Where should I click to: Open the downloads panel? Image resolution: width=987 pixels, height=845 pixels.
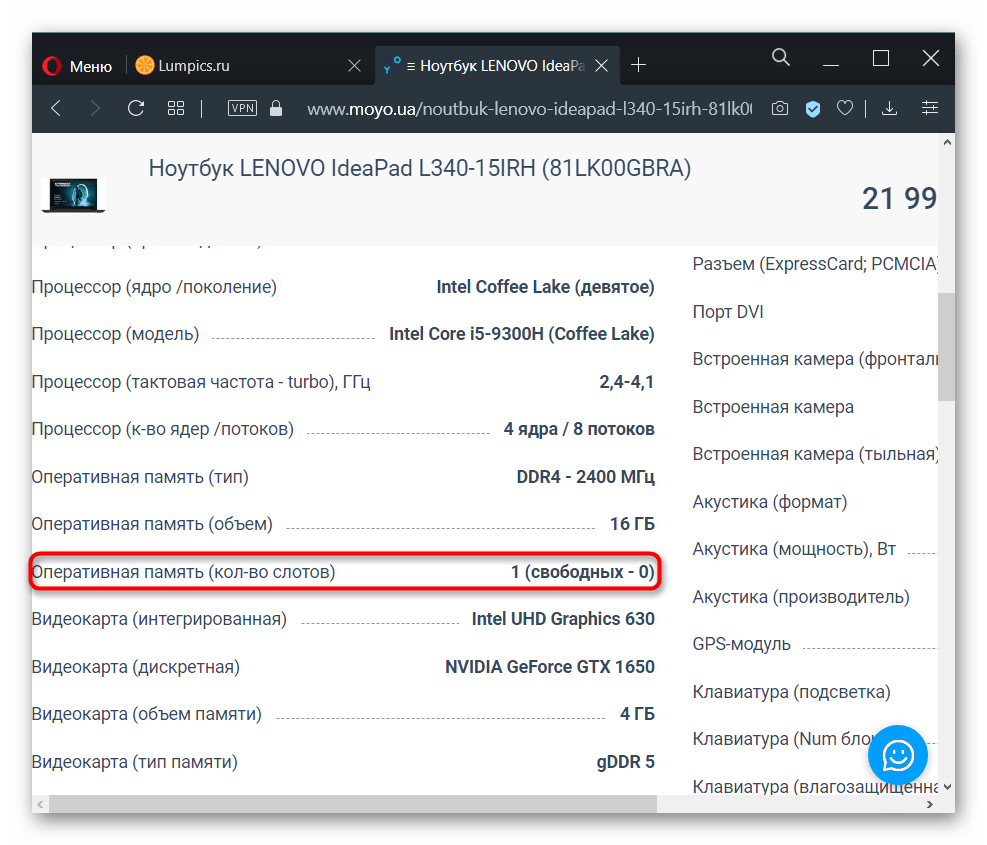tap(888, 108)
